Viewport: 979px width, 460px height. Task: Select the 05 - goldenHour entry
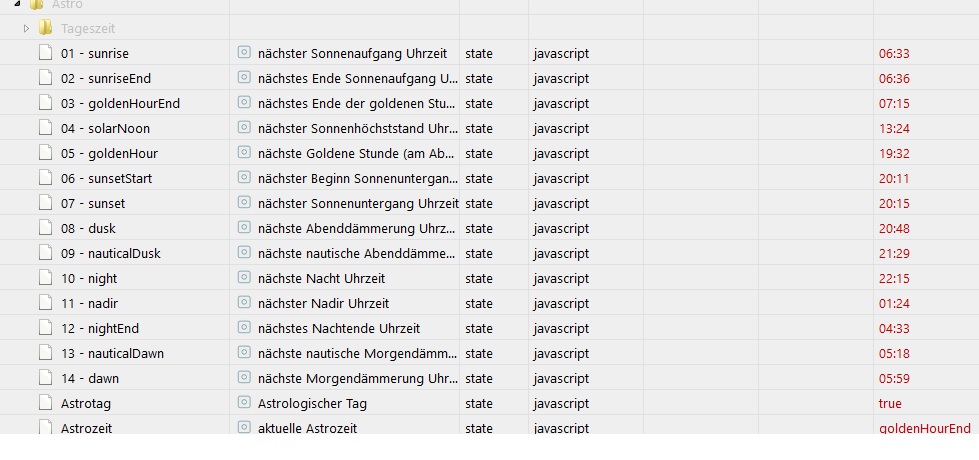[109, 154]
